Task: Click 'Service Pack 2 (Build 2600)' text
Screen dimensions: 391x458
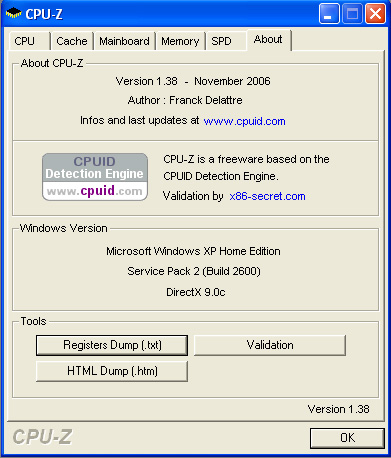Action: click(x=194, y=271)
